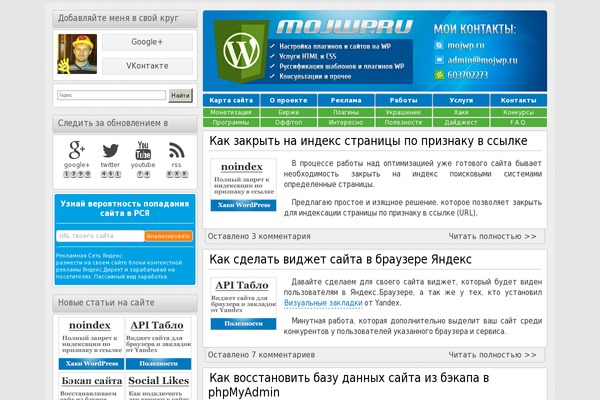
Task: Click the ICQ icon beside 603702273
Action: tap(439, 75)
